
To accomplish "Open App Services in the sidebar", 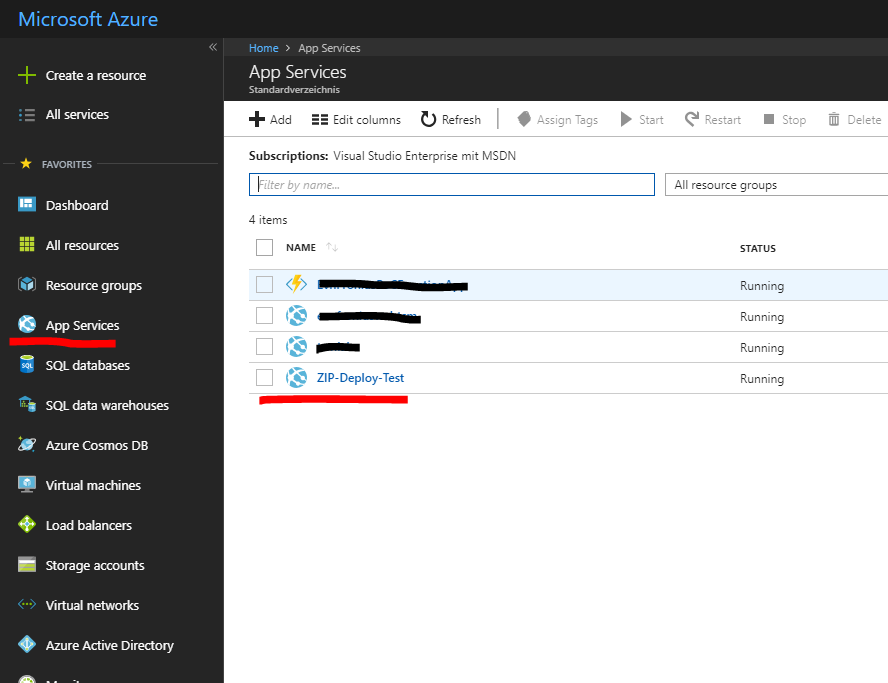I will [82, 325].
